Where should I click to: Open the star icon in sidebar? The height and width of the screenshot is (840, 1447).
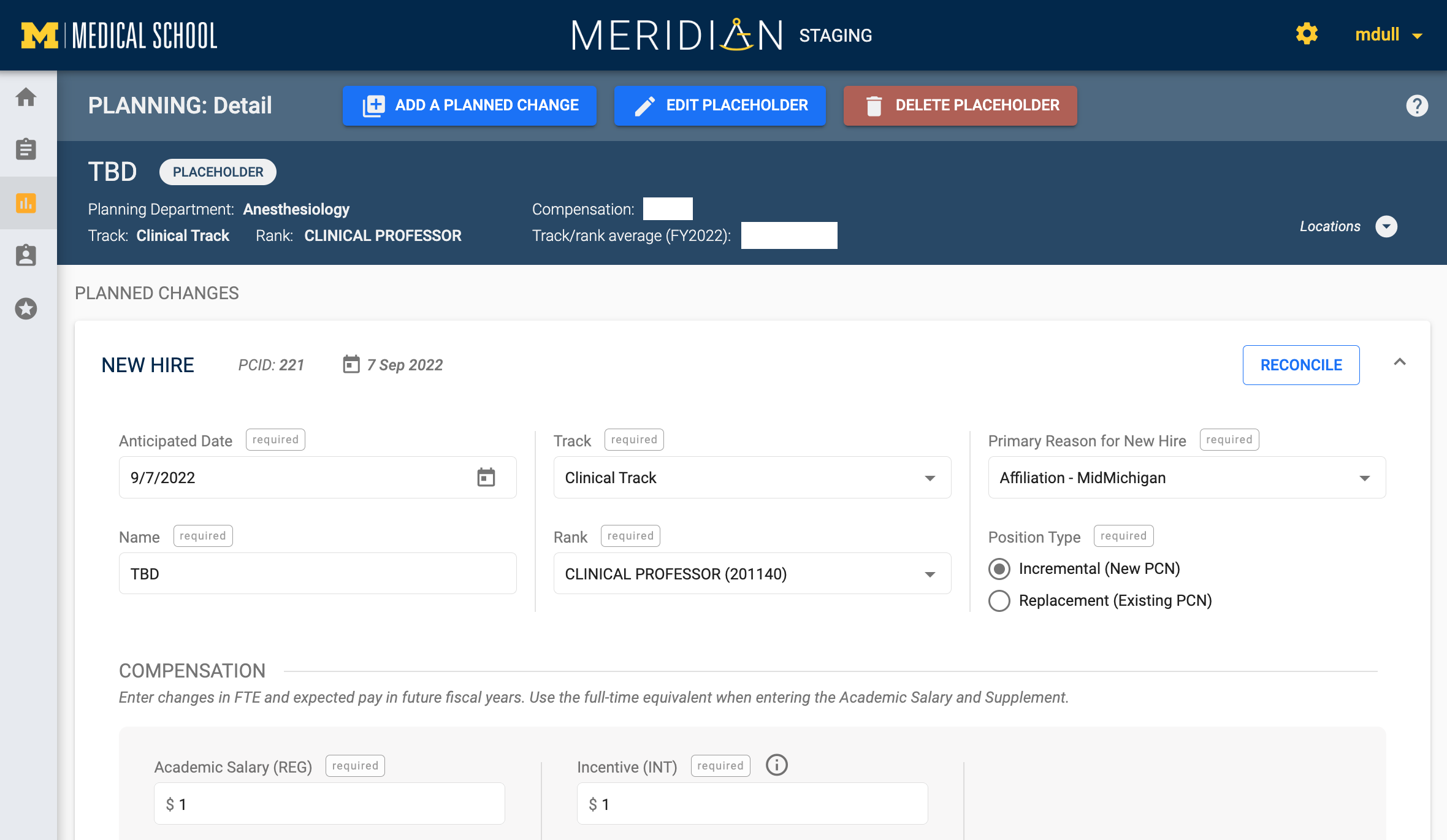pyautogui.click(x=26, y=308)
